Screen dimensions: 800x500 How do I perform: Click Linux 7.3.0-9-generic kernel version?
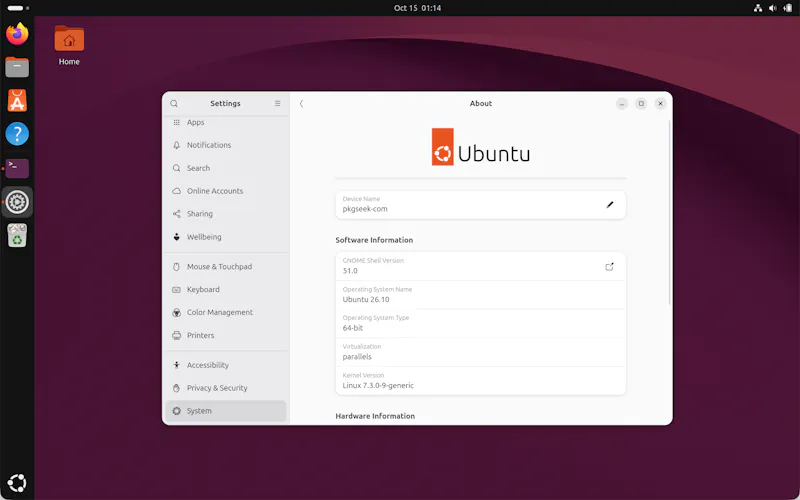tap(378, 385)
